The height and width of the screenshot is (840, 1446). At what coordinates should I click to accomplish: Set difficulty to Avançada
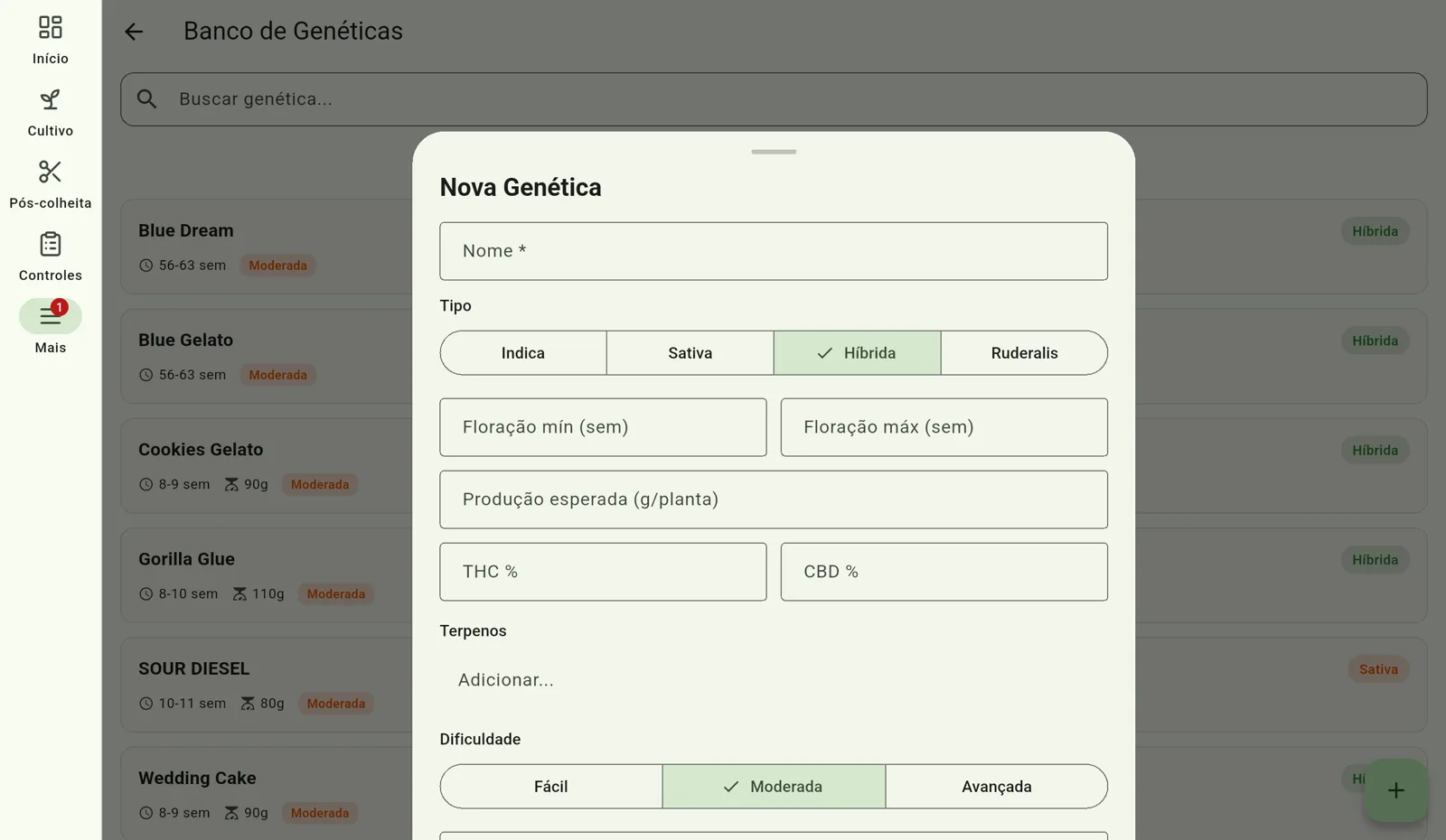(997, 787)
